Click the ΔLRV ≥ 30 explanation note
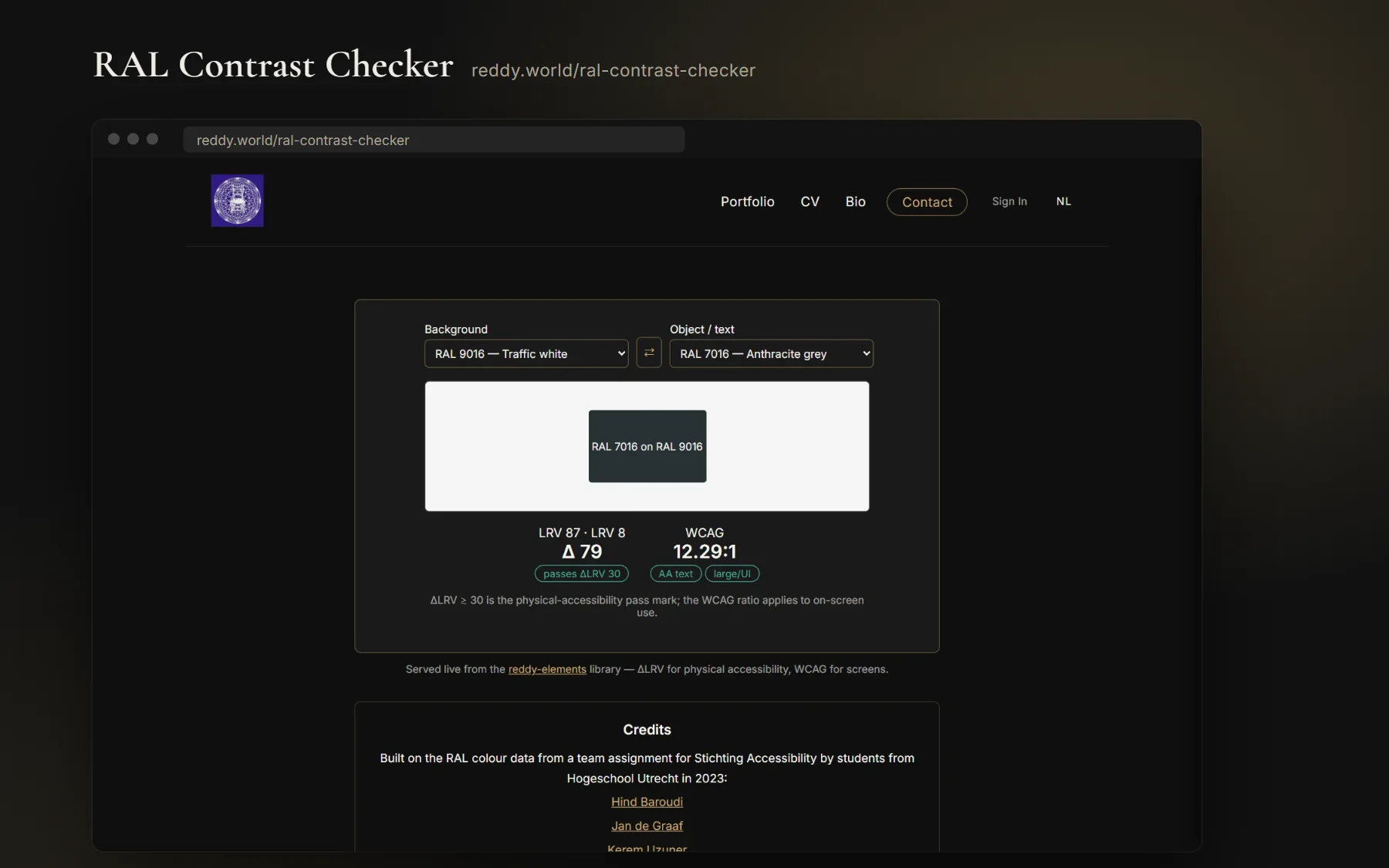Screen dimensions: 1389x868 tap(647, 606)
